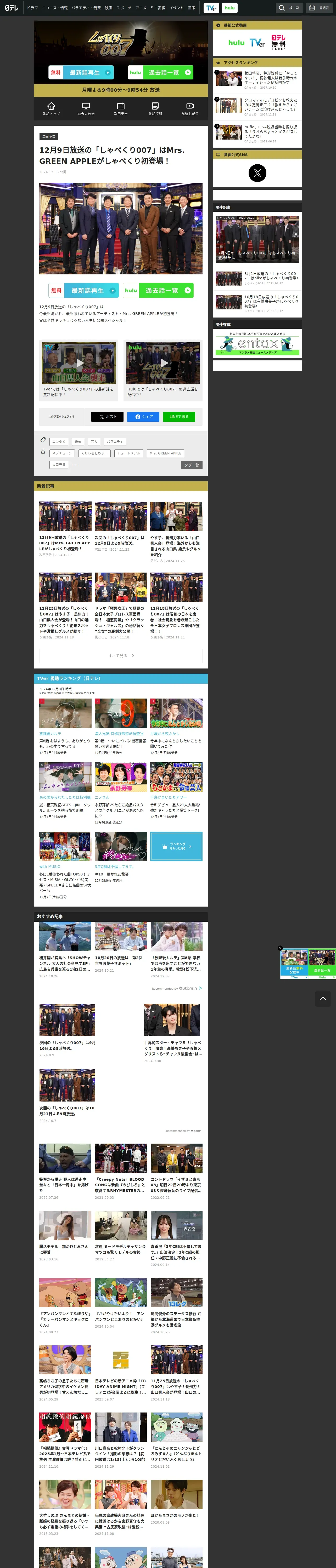Open the ミニ番組 menu
The height and width of the screenshot is (1568, 336).
158,8
